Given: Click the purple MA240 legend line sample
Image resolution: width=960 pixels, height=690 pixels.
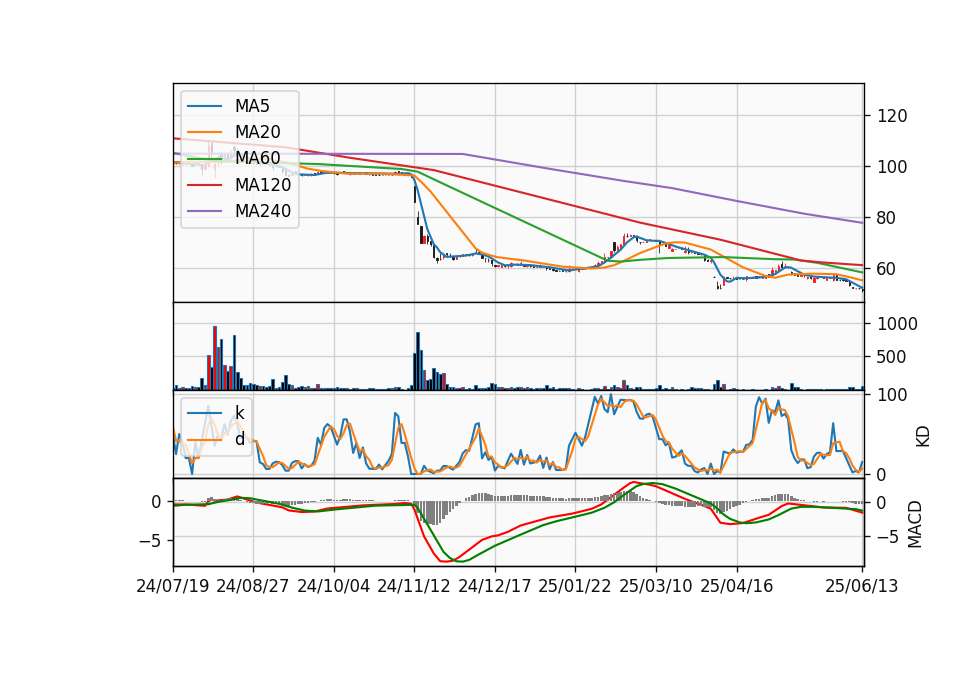Looking at the screenshot, I should coord(204,211).
